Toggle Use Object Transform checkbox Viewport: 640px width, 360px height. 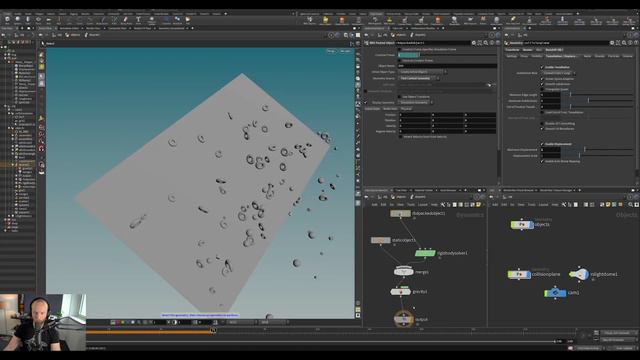(400, 97)
